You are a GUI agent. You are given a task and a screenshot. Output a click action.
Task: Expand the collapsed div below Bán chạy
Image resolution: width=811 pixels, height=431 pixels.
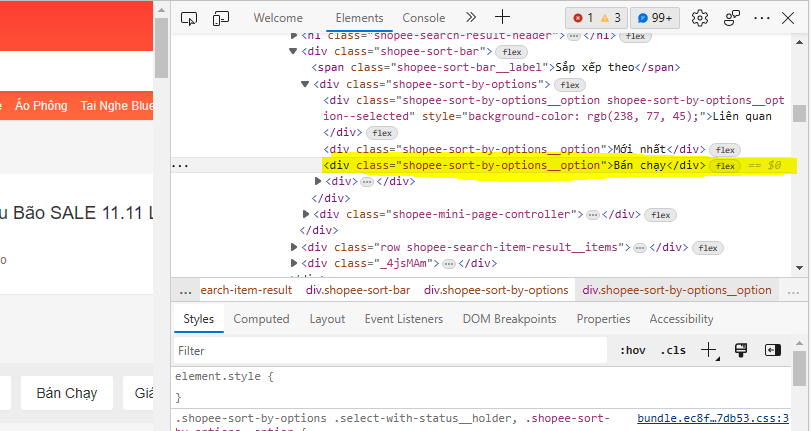[x=318, y=181]
